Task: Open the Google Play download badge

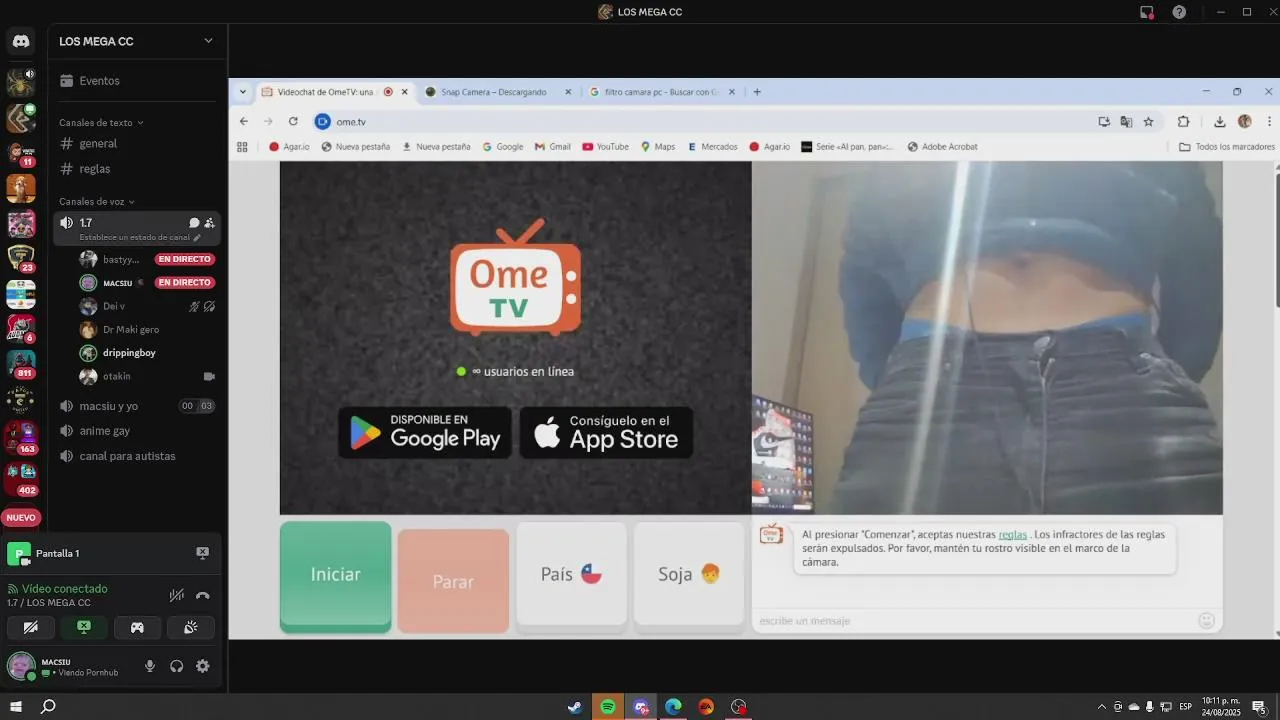Action: 425,432
